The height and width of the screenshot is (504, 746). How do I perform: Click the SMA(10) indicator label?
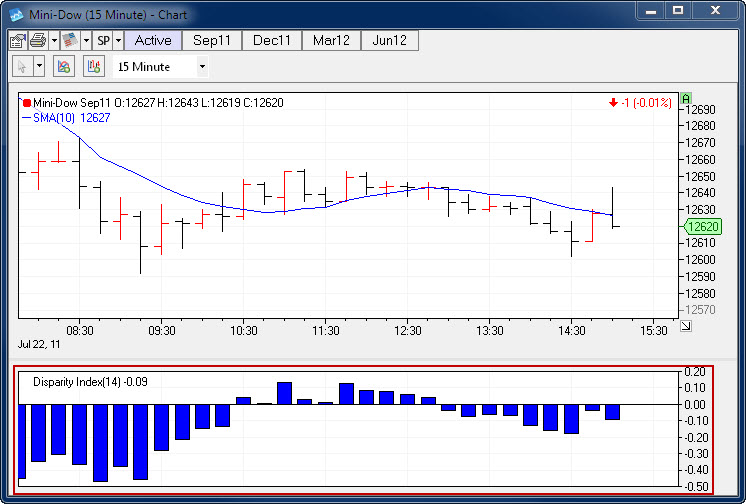[x=50, y=118]
